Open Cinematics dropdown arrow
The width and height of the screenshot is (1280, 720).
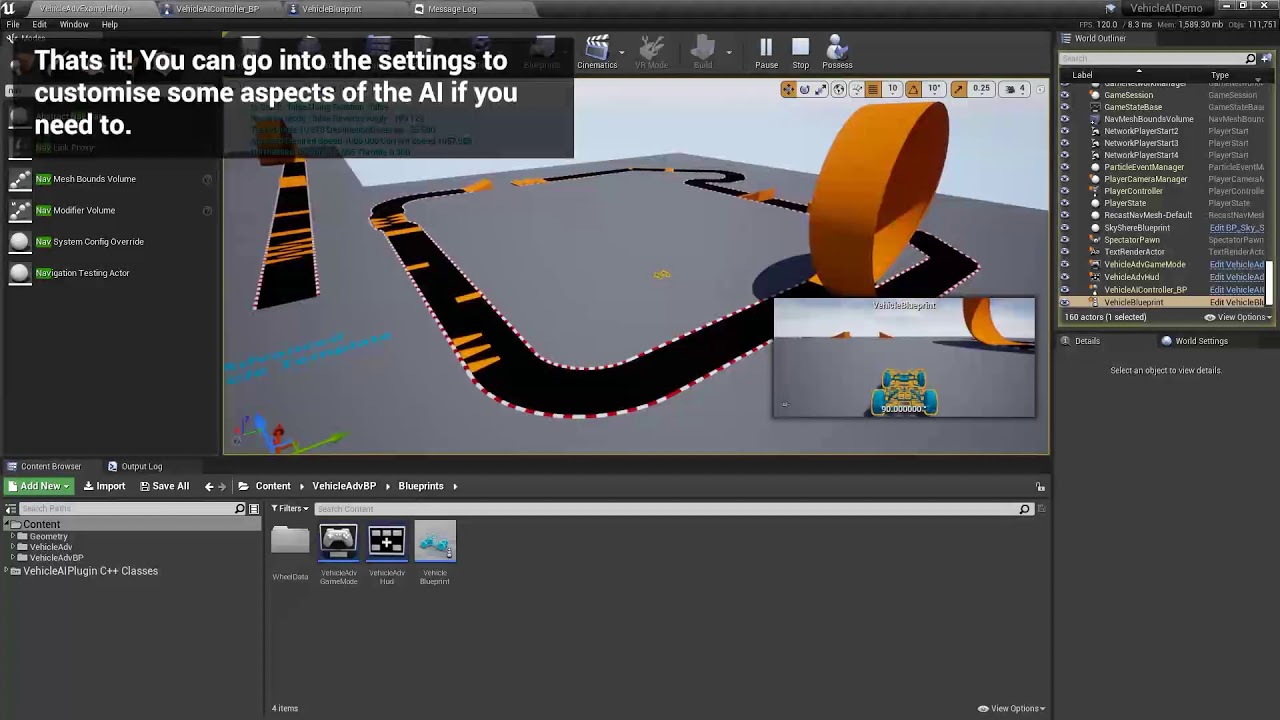coord(622,53)
